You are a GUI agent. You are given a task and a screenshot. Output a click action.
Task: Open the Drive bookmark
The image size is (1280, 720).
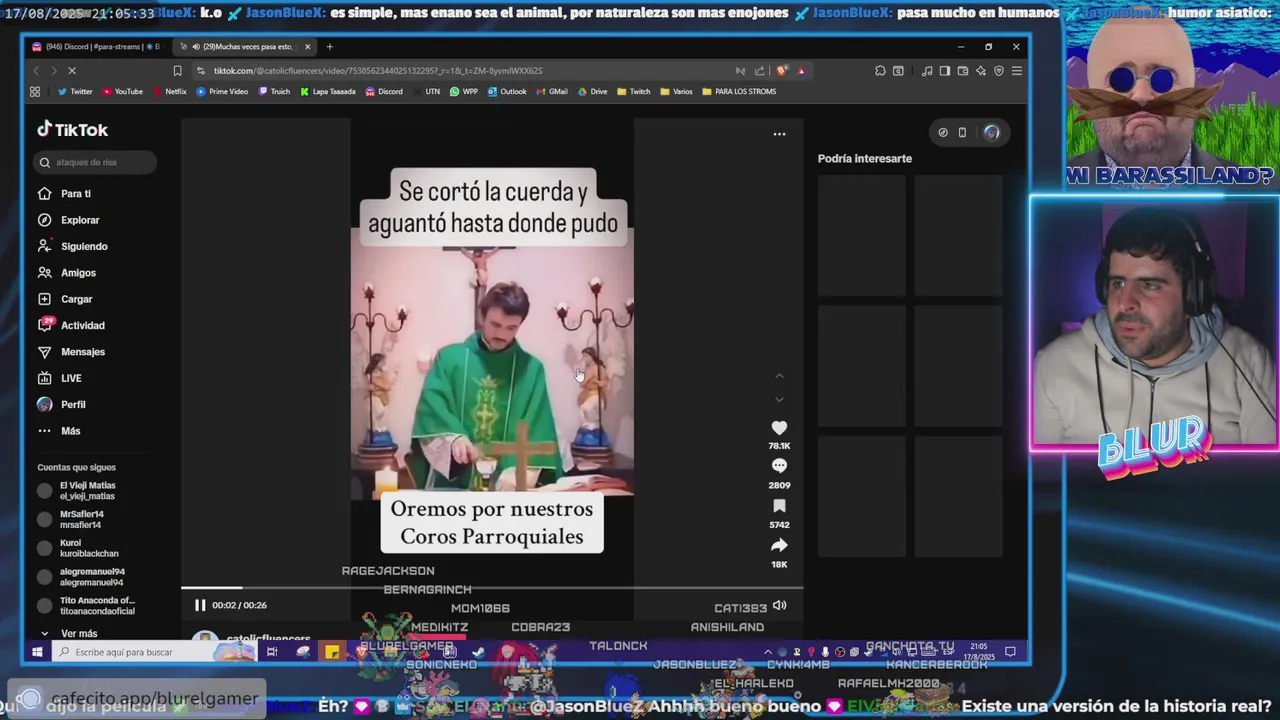(x=593, y=92)
